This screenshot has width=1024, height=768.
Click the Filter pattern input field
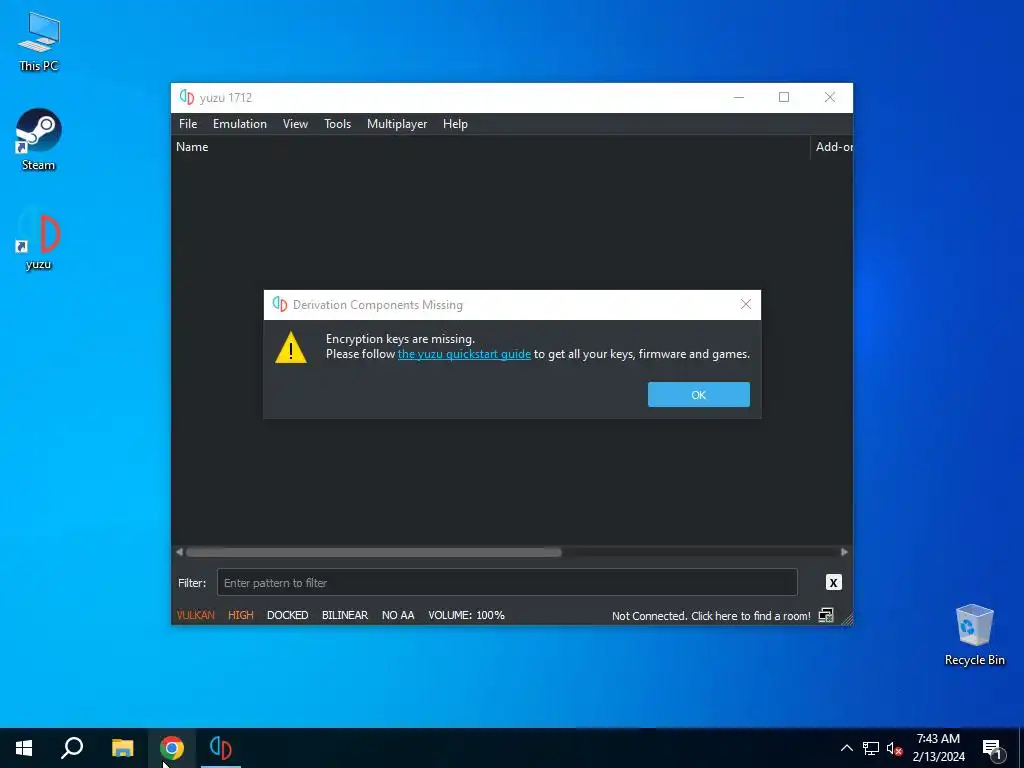tap(507, 583)
